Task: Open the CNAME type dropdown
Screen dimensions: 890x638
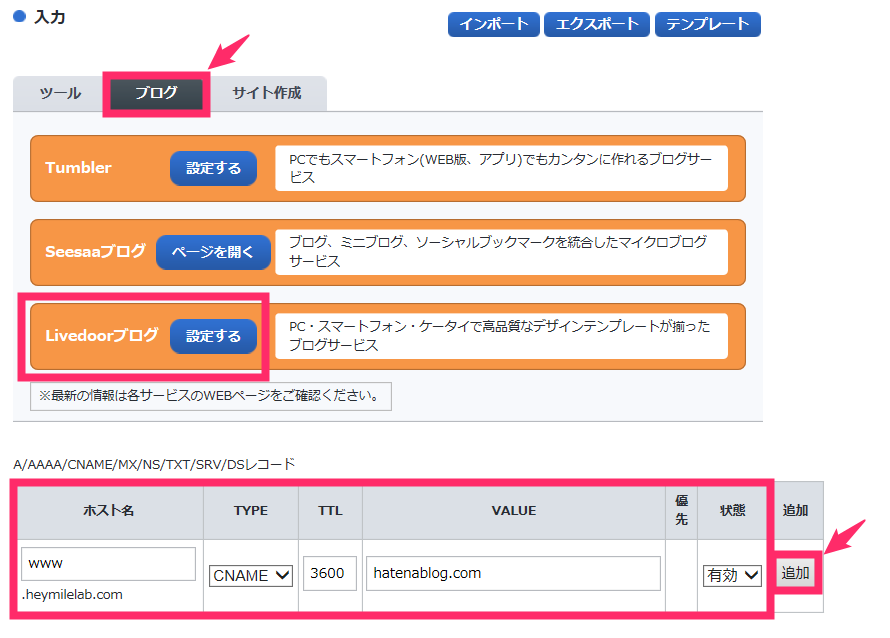Action: pyautogui.click(x=250, y=576)
